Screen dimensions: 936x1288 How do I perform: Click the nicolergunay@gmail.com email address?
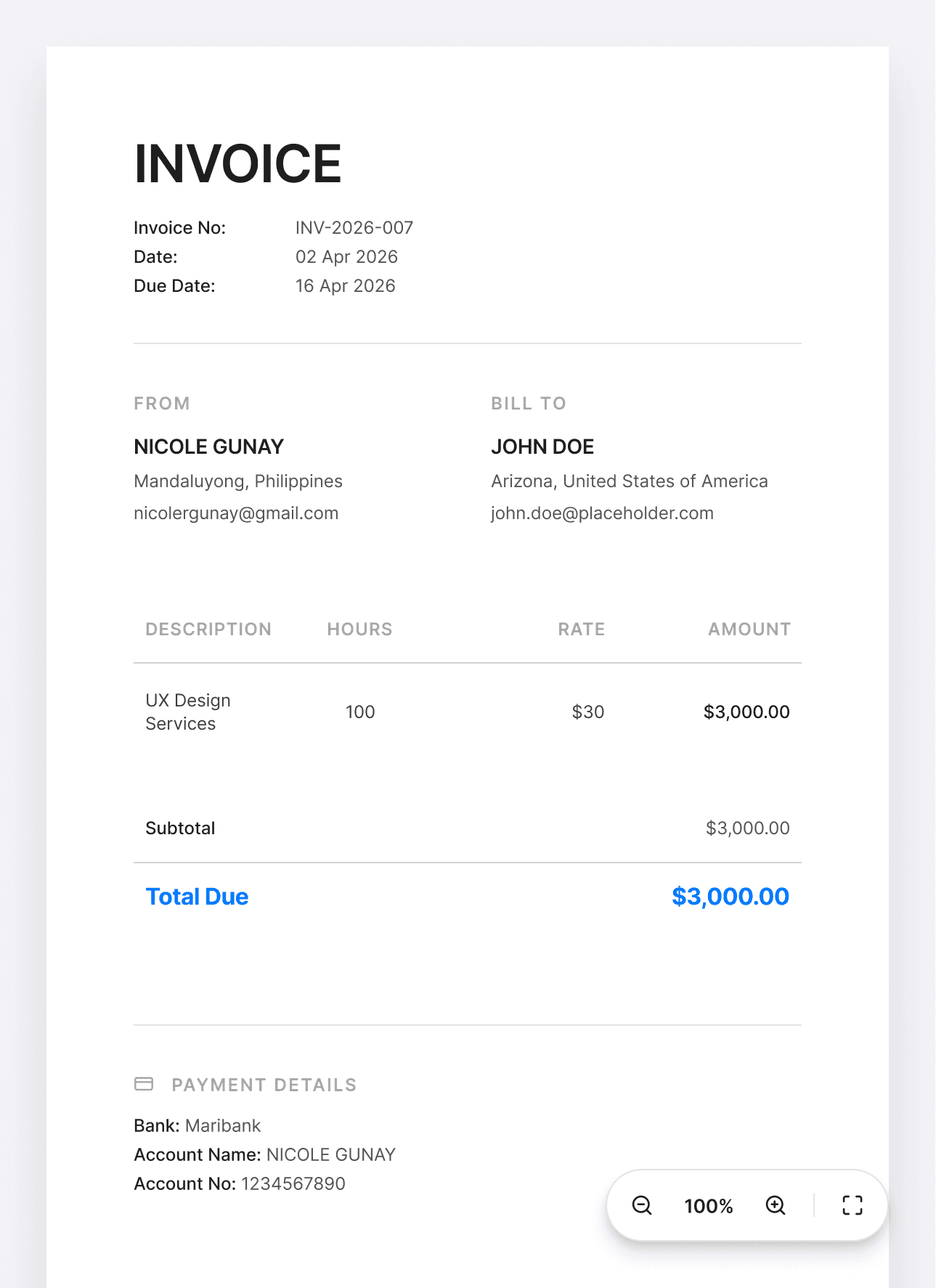(x=236, y=513)
